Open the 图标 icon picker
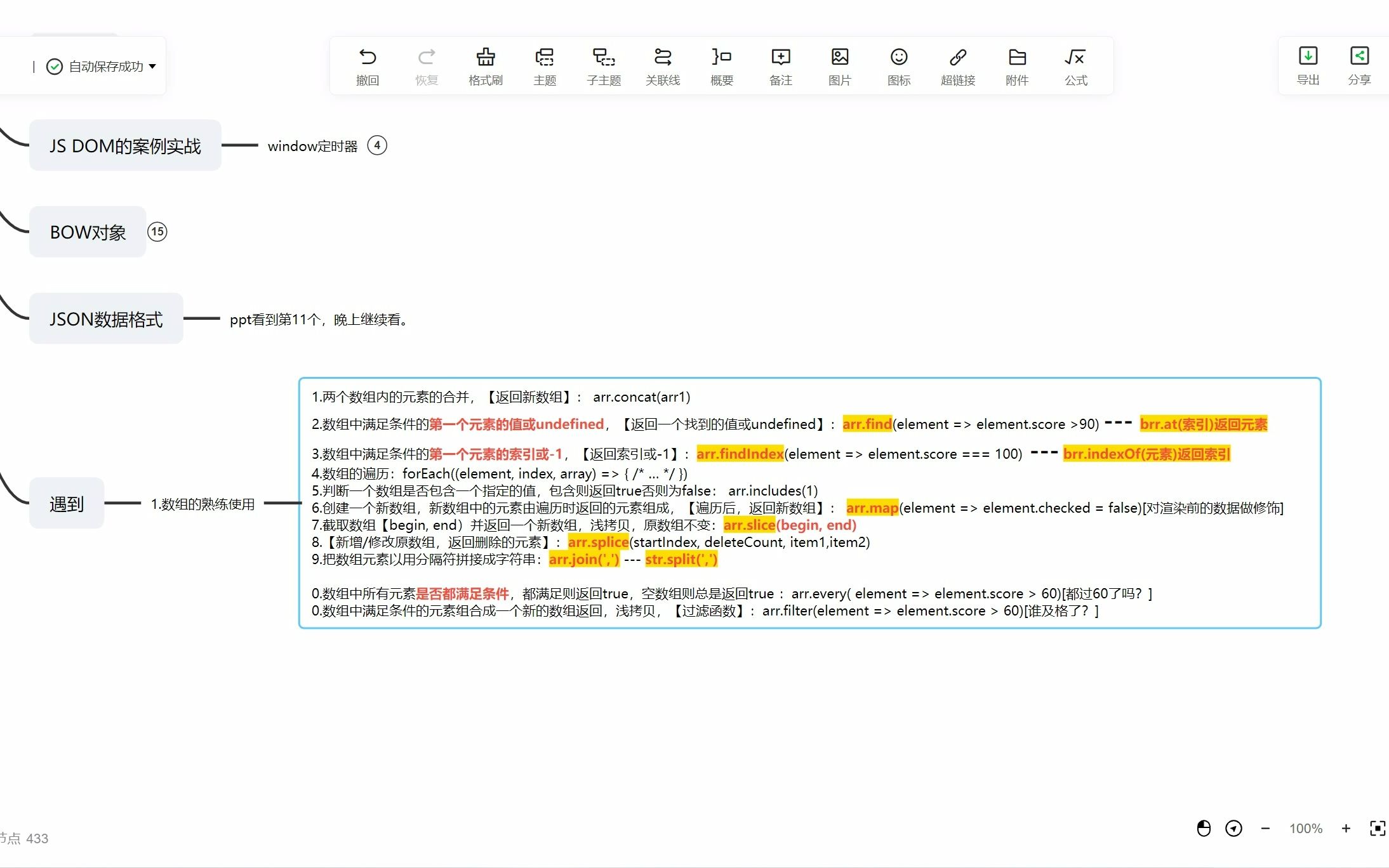The height and width of the screenshot is (868, 1389). pyautogui.click(x=899, y=67)
